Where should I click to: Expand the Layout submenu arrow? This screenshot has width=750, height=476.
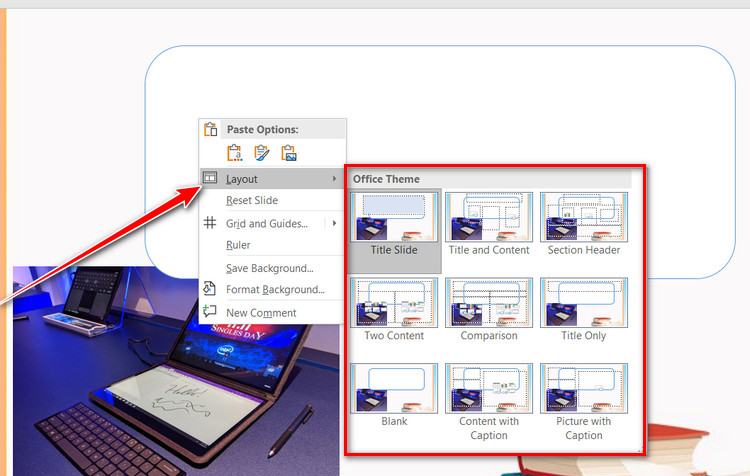click(334, 178)
